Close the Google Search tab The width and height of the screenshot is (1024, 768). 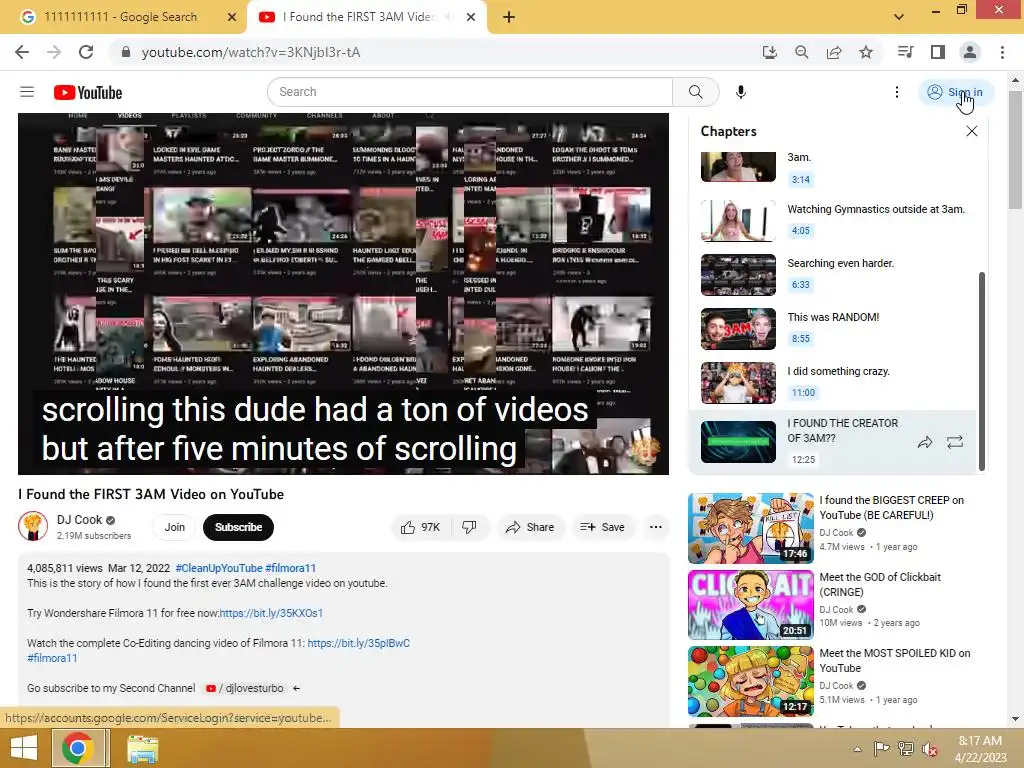(x=232, y=17)
